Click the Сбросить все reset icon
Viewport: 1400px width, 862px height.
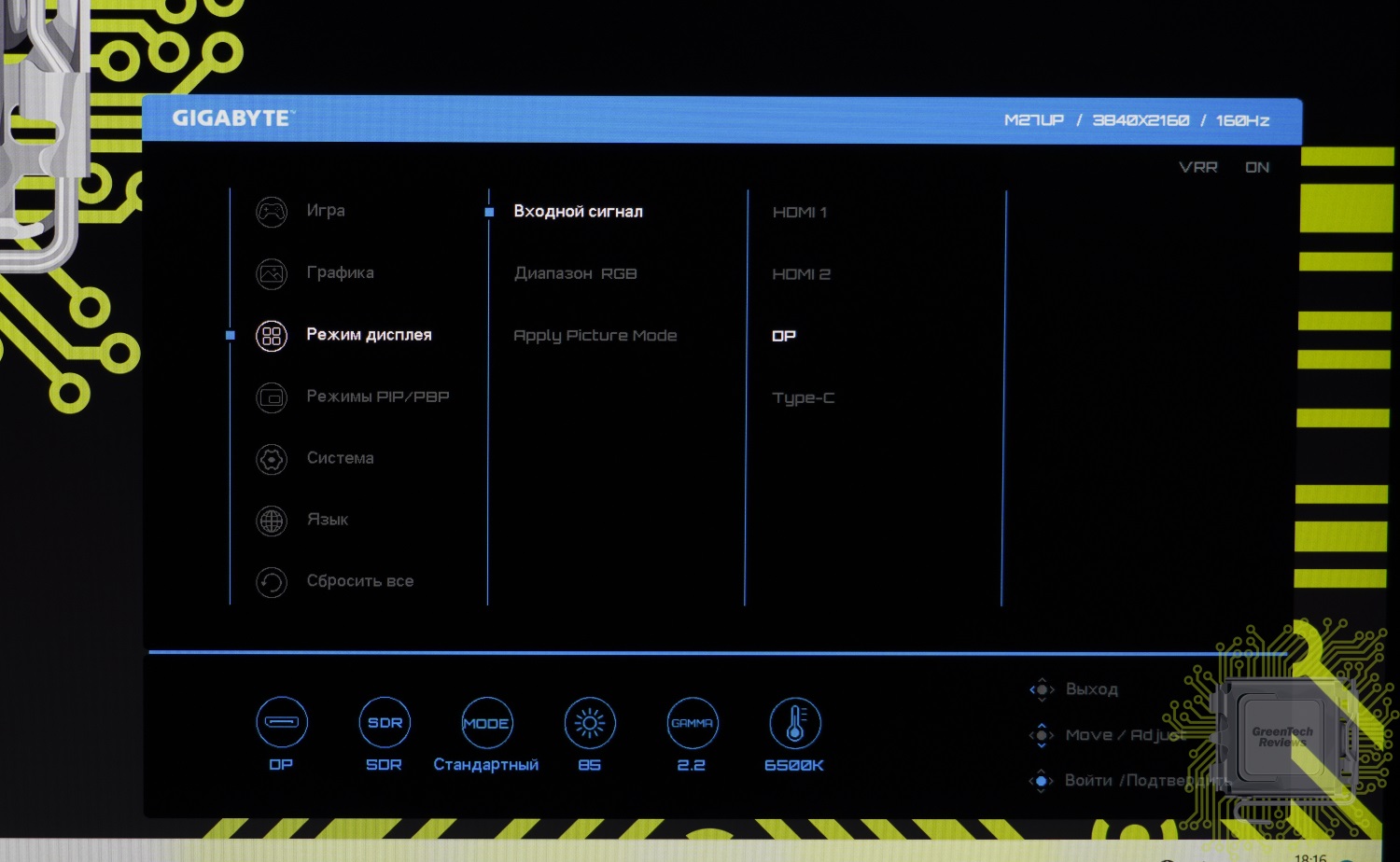272,582
